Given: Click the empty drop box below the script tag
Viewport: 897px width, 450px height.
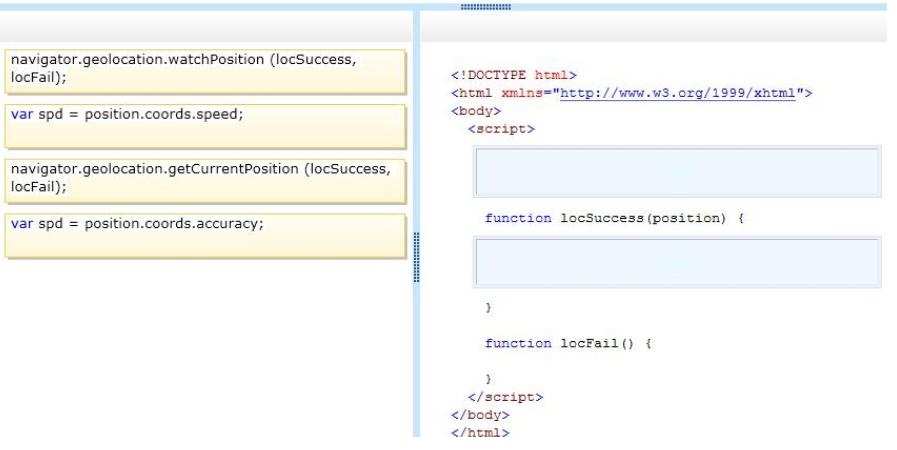Looking at the screenshot, I should tap(677, 172).
